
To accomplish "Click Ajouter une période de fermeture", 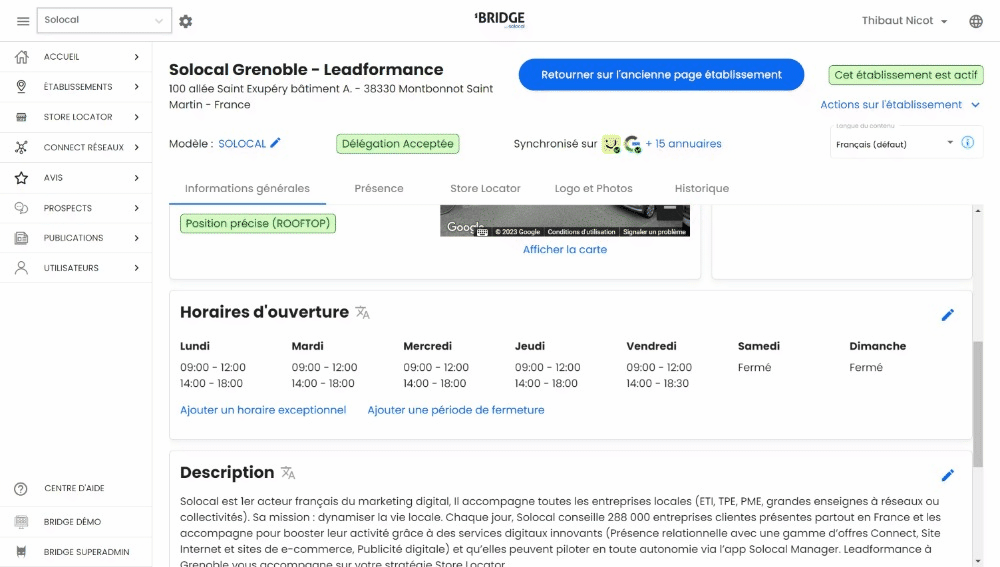I will point(456,410).
